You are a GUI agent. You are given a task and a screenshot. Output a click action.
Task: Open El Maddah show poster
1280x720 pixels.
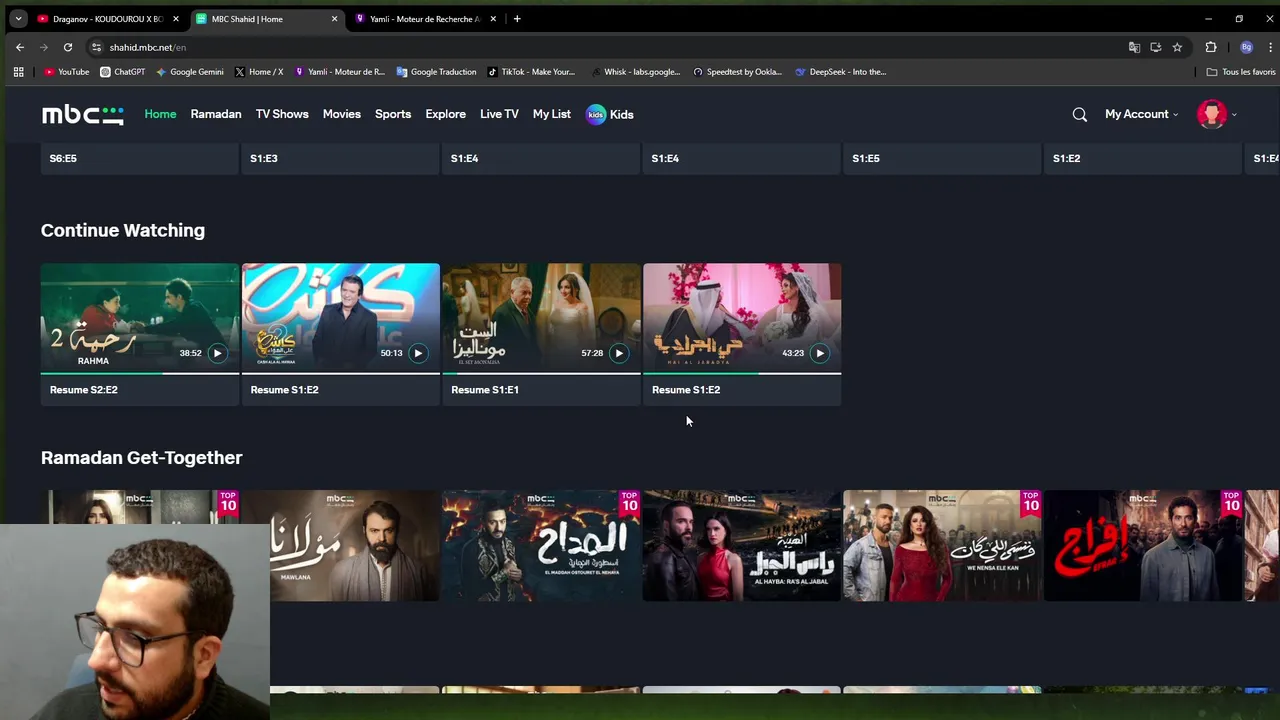541,546
